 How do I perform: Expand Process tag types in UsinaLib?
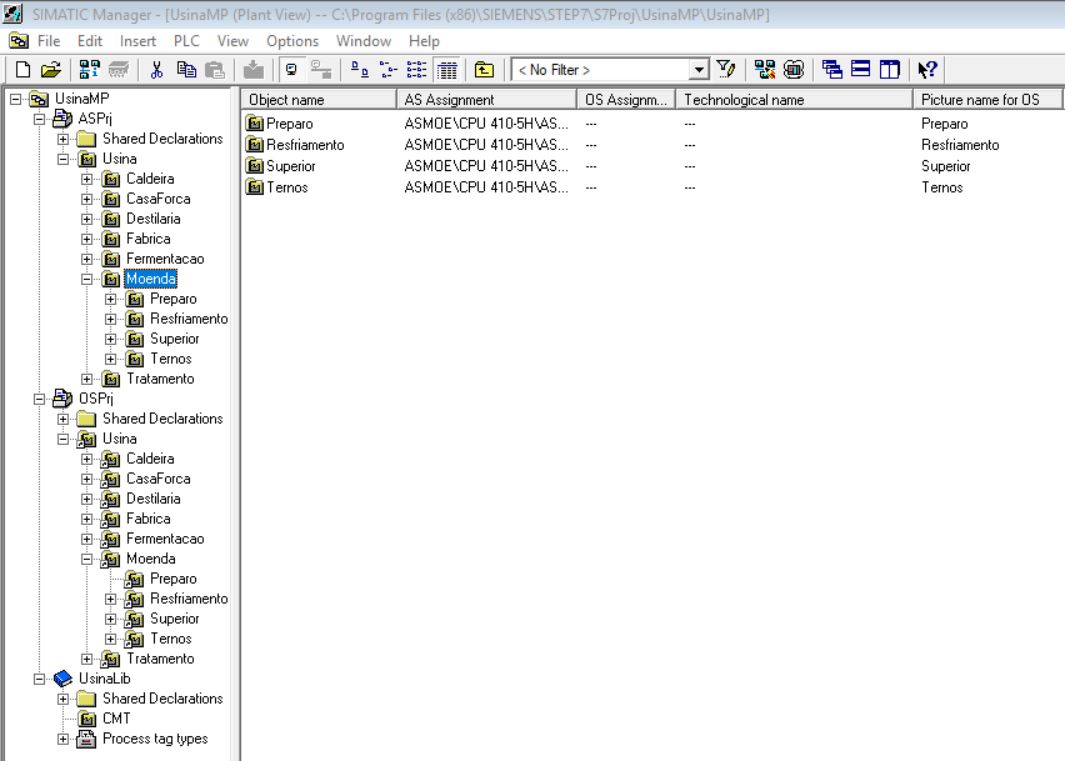[x=63, y=739]
